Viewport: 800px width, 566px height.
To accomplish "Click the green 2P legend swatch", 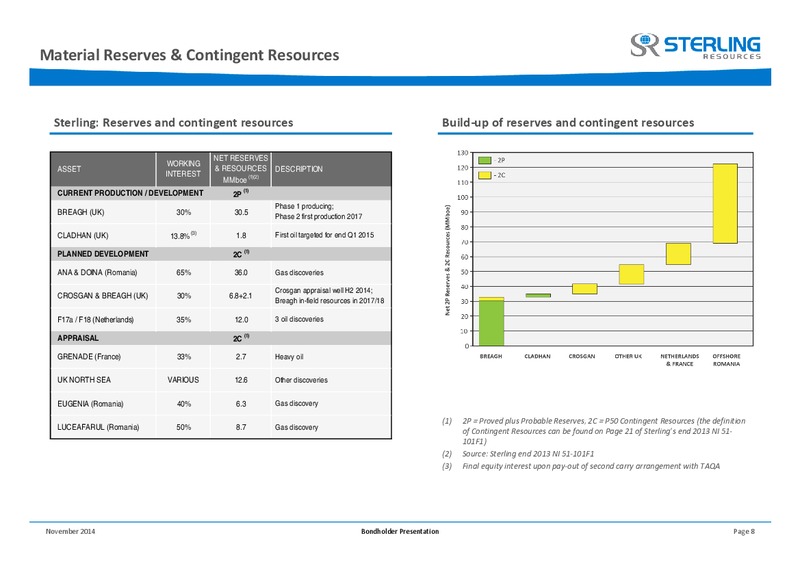I will tap(485, 160).
